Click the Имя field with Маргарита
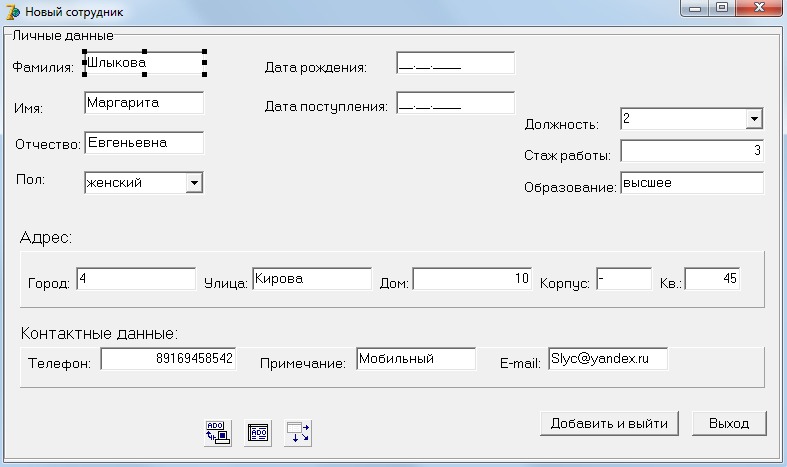 coord(144,103)
